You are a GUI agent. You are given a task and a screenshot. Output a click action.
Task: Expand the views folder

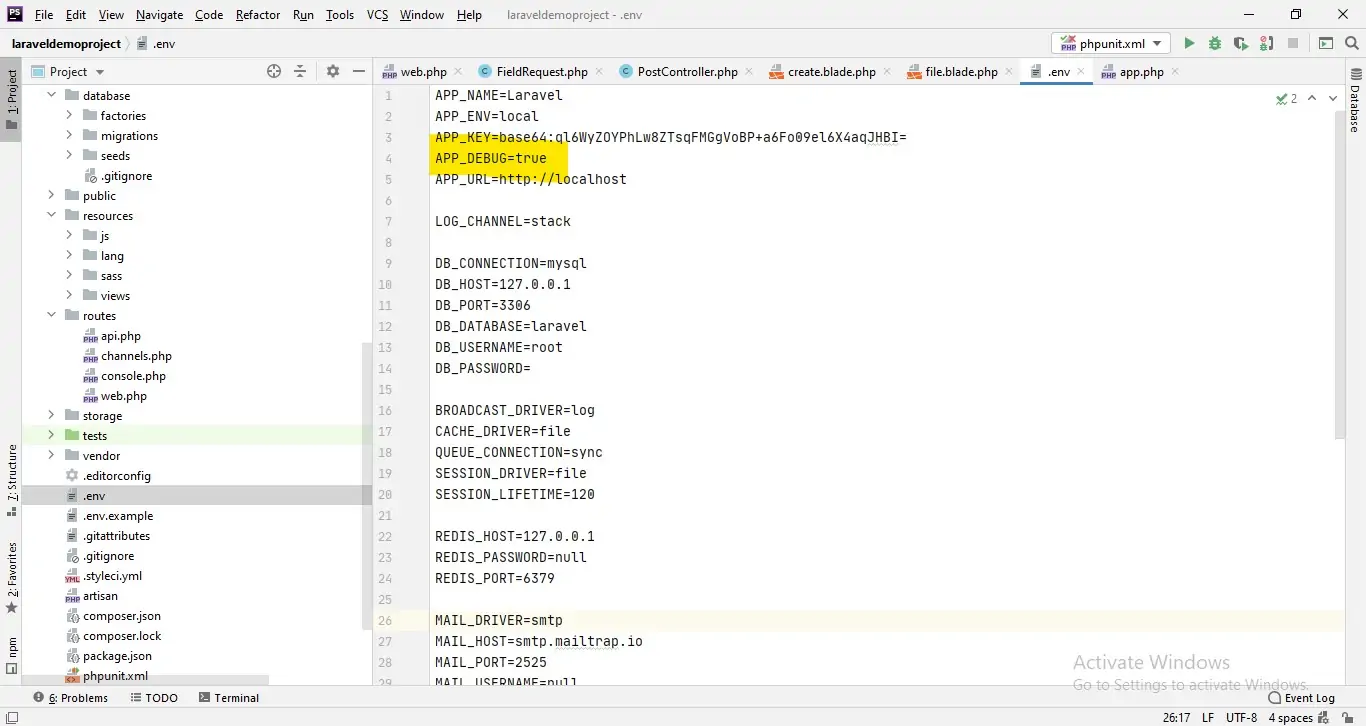pyautogui.click(x=70, y=296)
